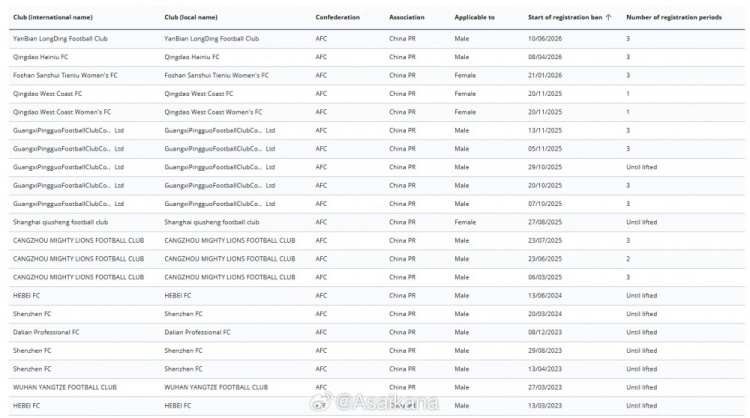Click Female in Shanghai qiusheng row
The width and height of the screenshot is (750, 418).
click(465, 222)
